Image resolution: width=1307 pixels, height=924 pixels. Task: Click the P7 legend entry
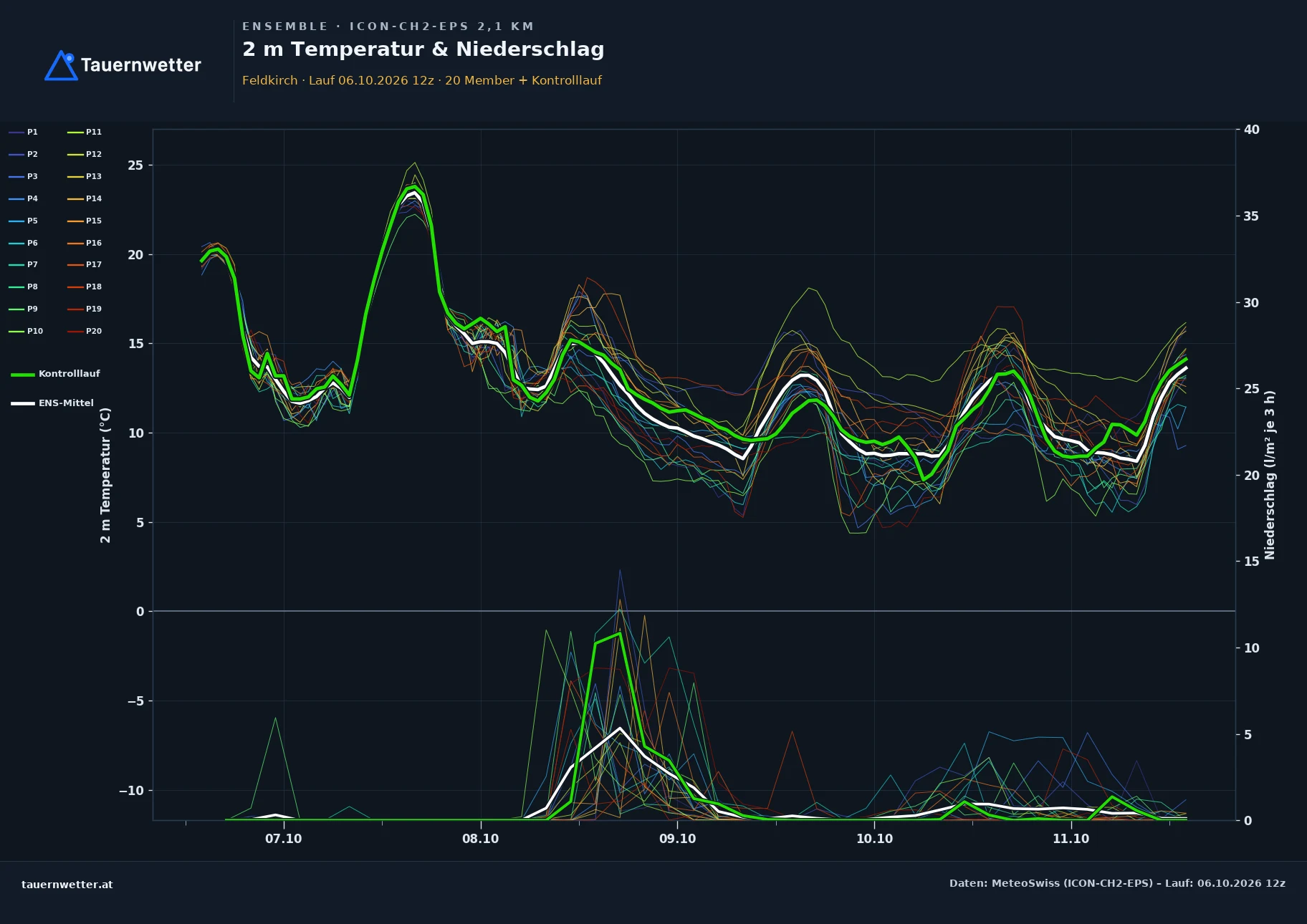click(x=24, y=264)
